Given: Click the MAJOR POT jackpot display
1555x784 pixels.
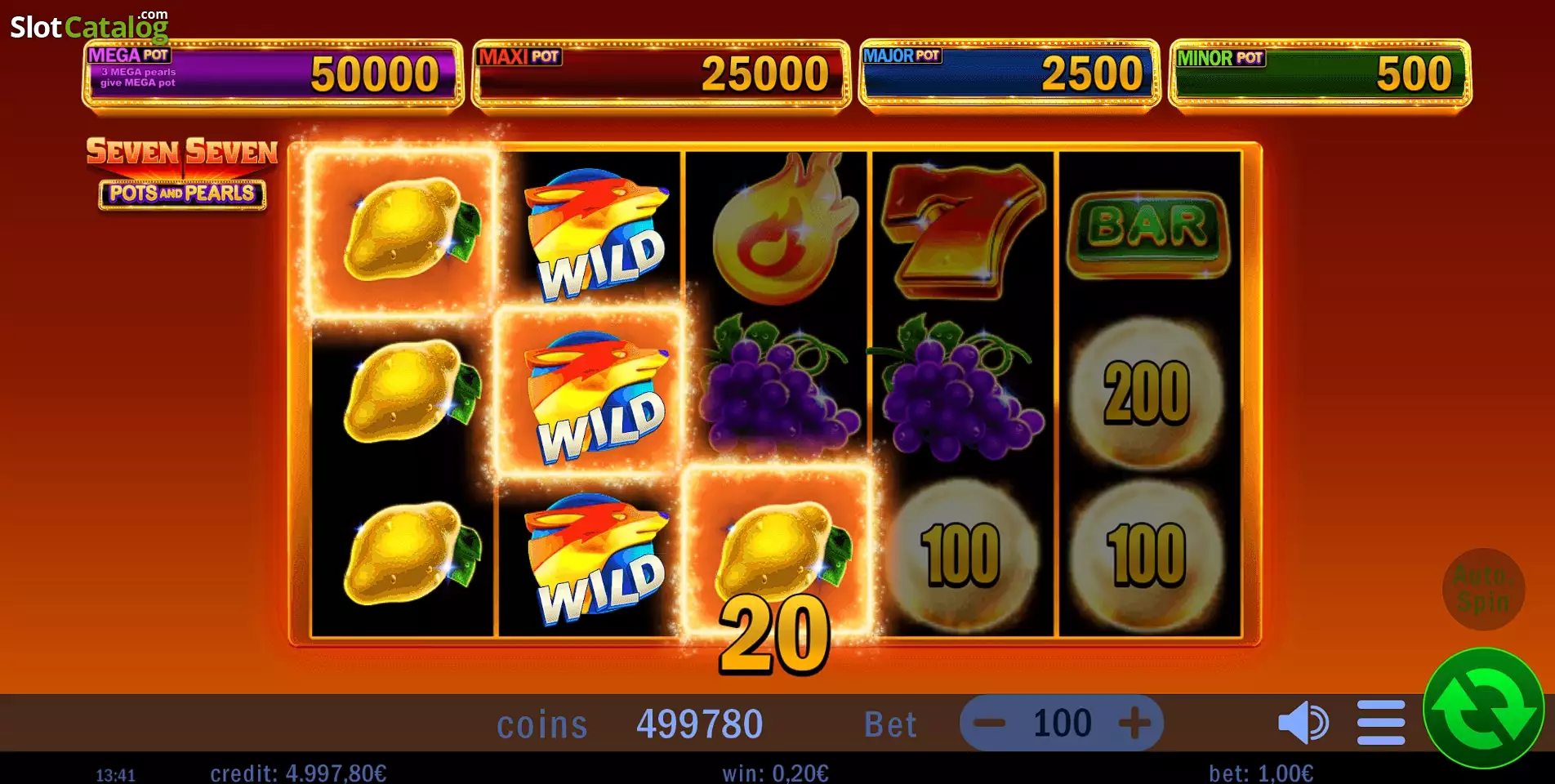Looking at the screenshot, I should coord(1009,73).
